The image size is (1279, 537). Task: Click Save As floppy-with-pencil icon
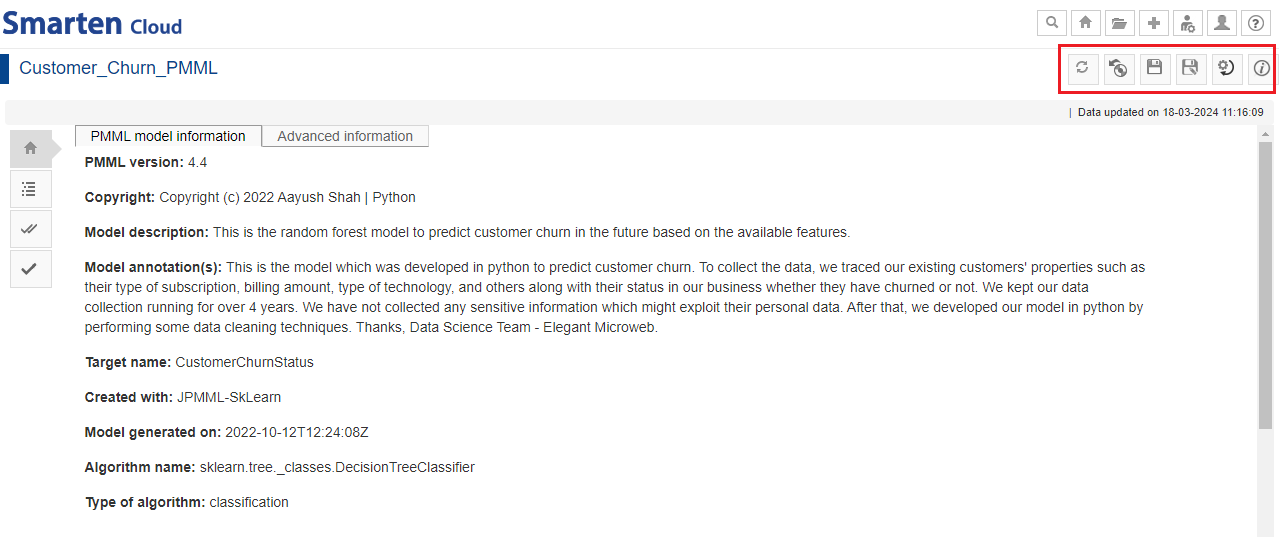tap(1190, 68)
